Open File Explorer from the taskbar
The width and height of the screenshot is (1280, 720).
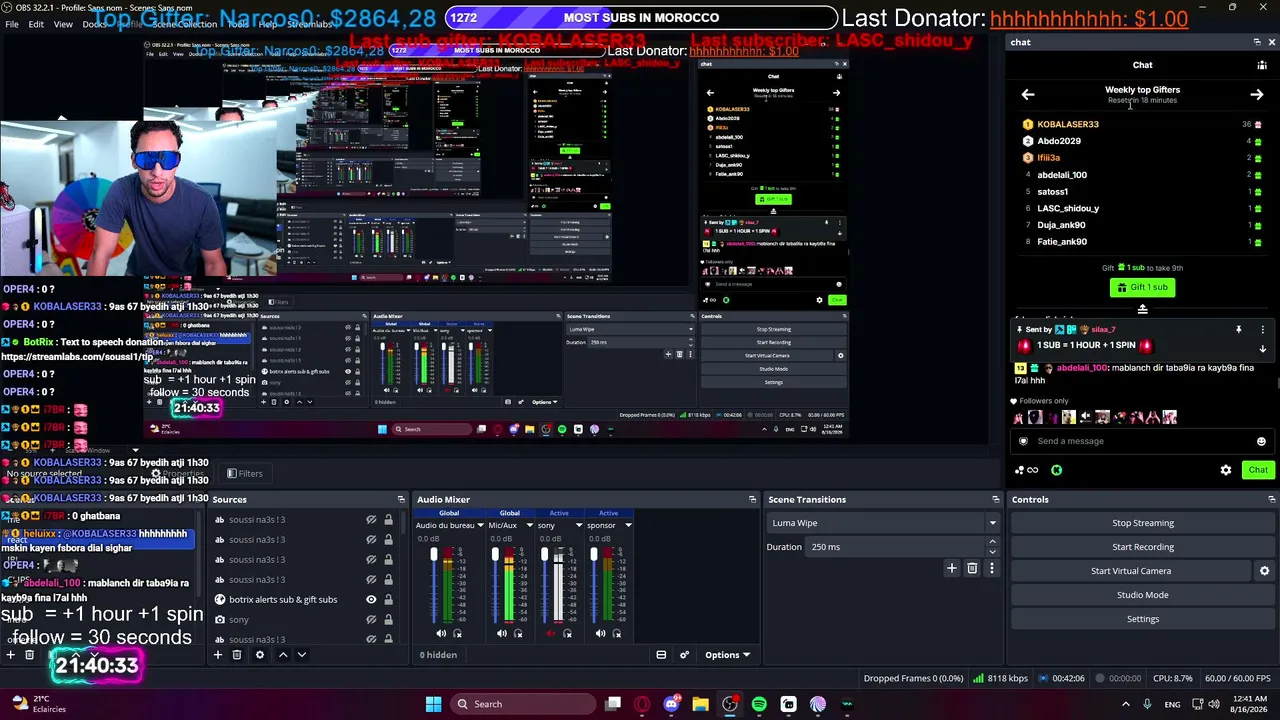coord(700,704)
